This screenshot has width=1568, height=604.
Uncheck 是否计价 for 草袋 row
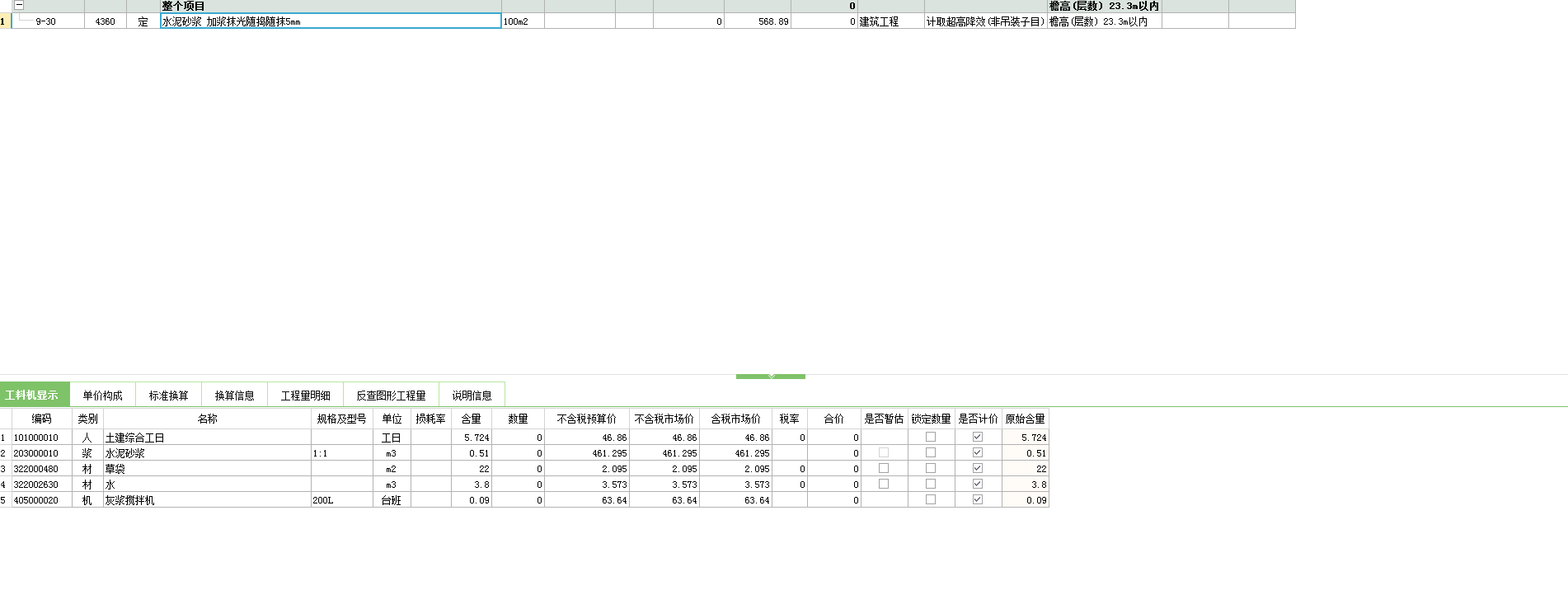[x=978, y=468]
